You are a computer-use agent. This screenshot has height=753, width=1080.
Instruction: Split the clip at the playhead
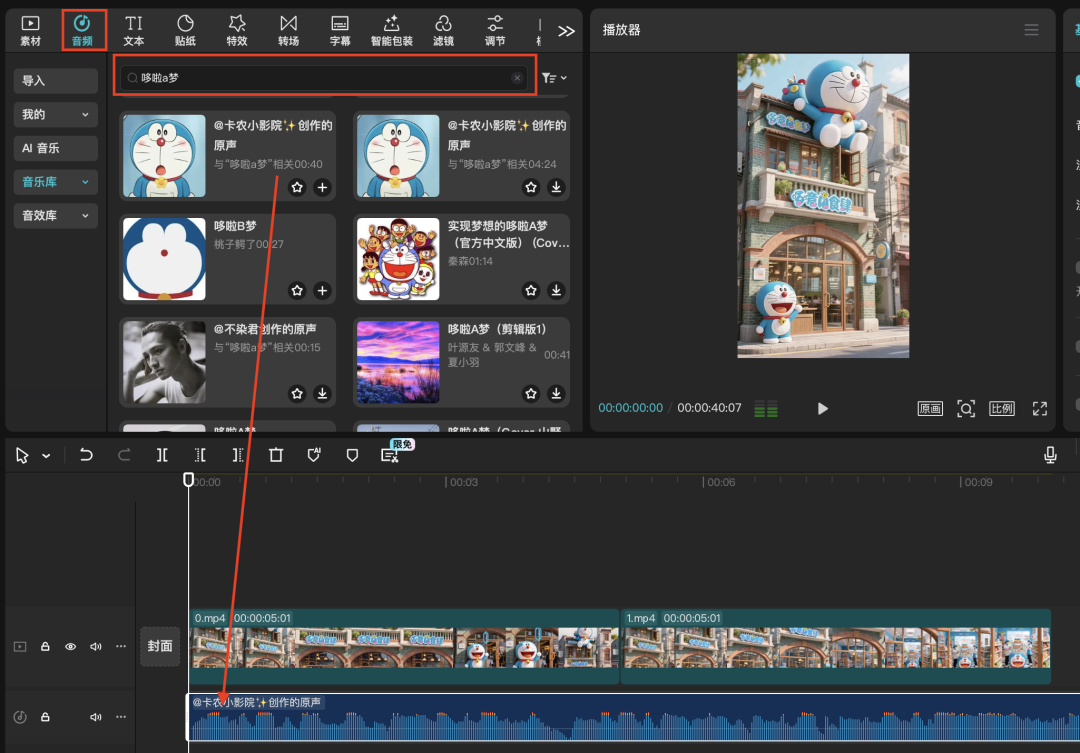[x=162, y=455]
